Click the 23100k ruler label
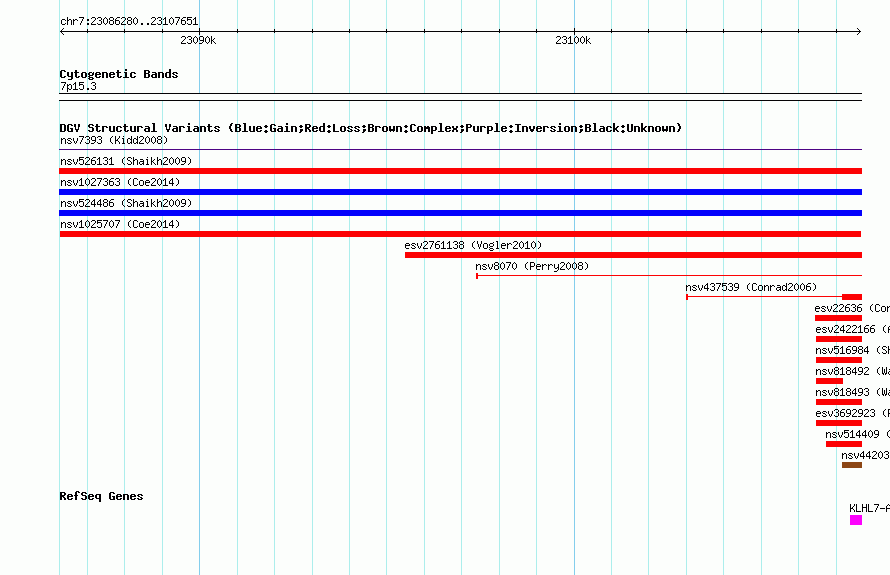The image size is (890, 575). 573,40
